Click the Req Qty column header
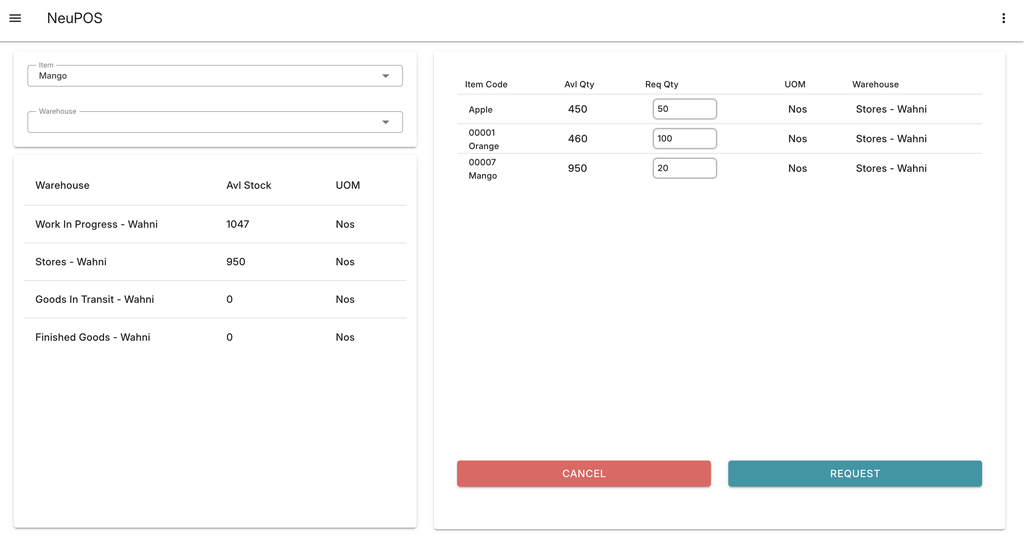Screen dimensions: 1024x545 (x=661, y=84)
